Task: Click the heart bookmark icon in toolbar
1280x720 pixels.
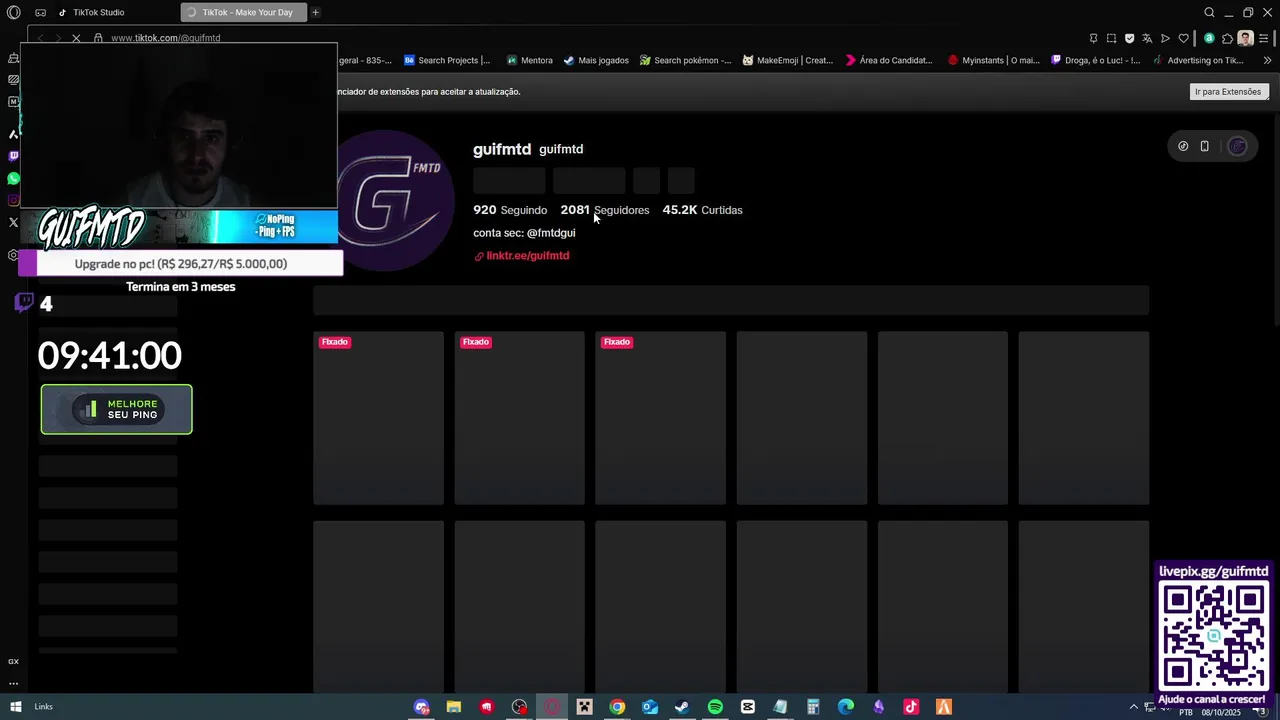Action: point(1183,38)
